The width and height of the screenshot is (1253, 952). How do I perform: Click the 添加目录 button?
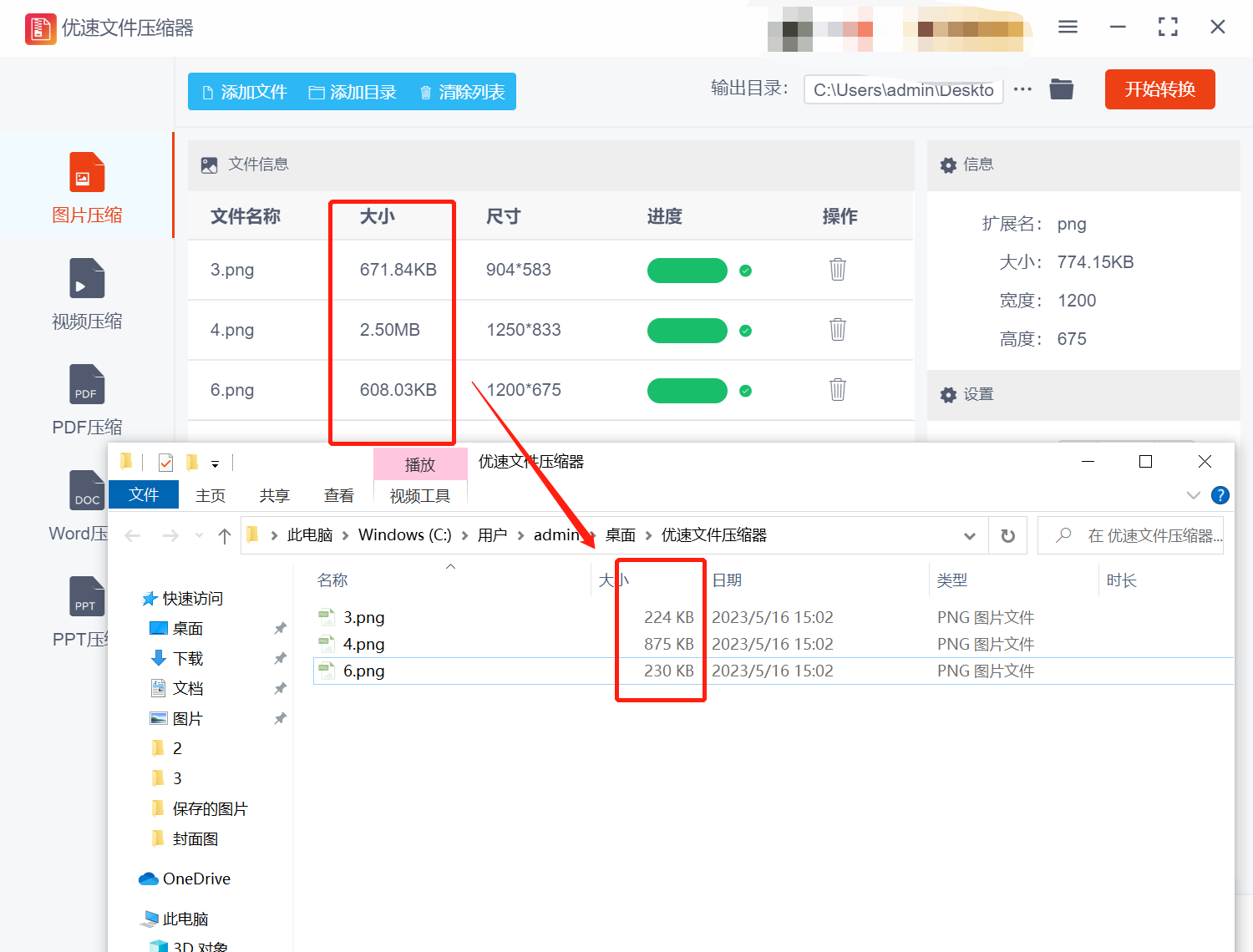[353, 92]
